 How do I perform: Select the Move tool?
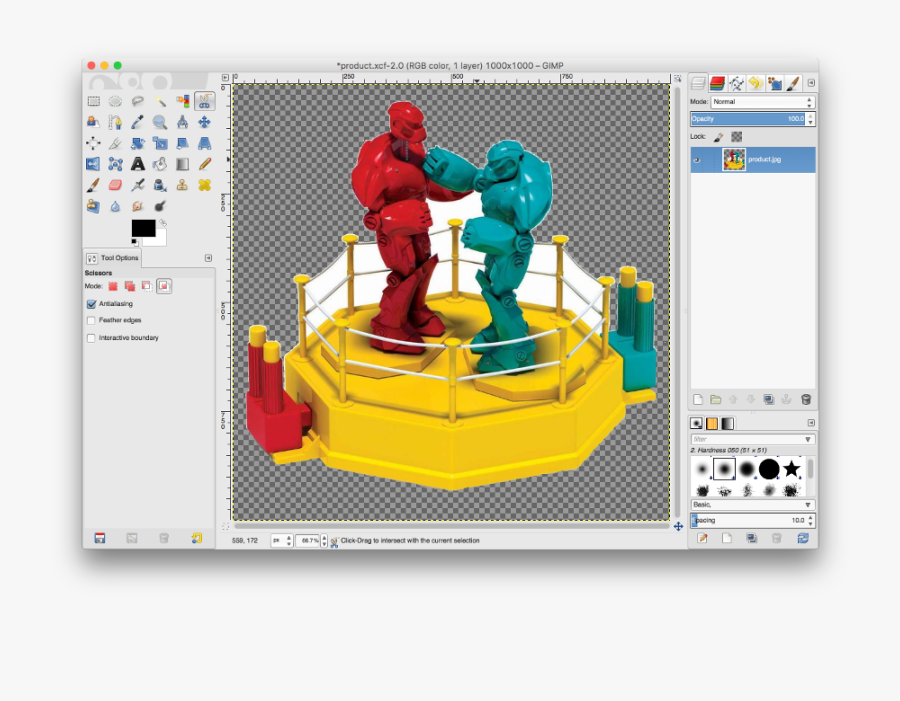204,122
